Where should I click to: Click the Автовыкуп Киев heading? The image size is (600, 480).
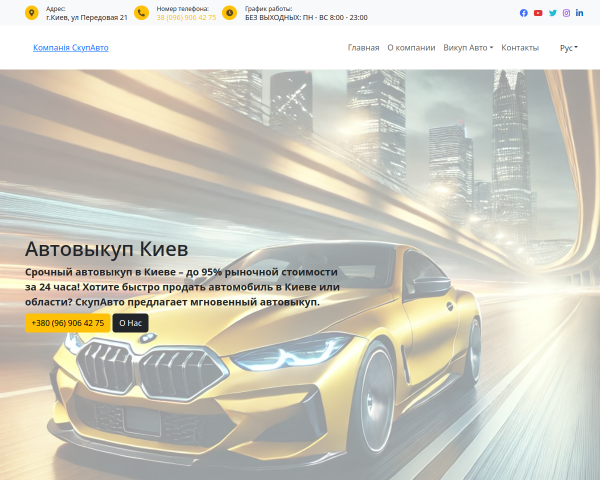[x=106, y=249]
